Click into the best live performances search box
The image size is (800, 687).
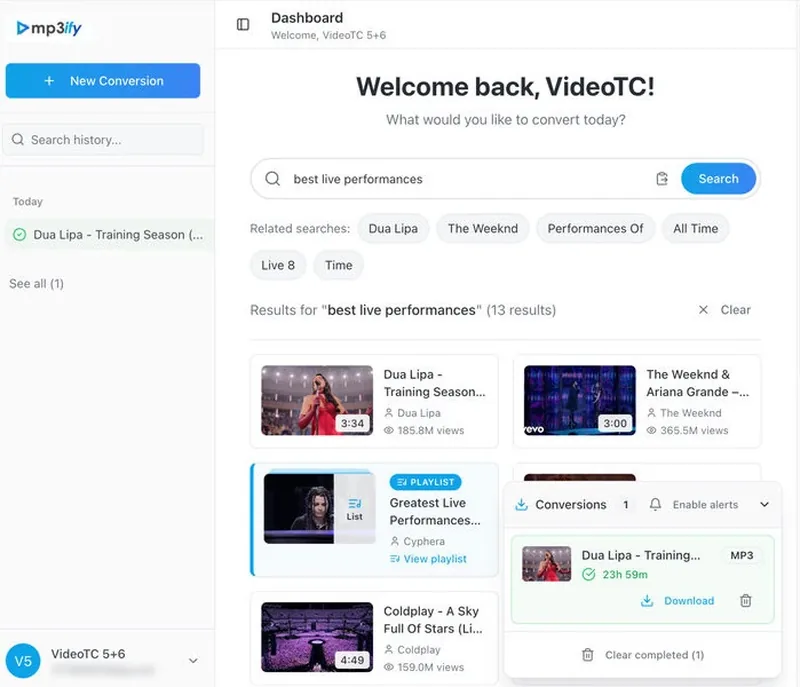click(469, 179)
